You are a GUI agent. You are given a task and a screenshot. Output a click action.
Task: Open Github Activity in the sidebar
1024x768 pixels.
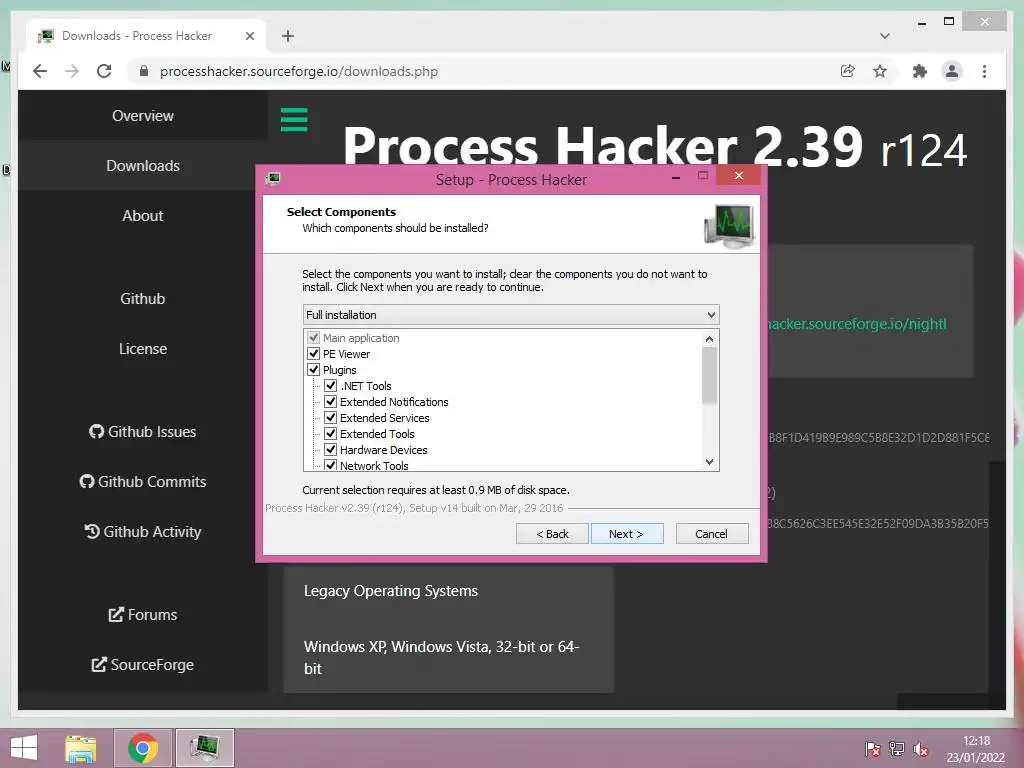(x=143, y=532)
